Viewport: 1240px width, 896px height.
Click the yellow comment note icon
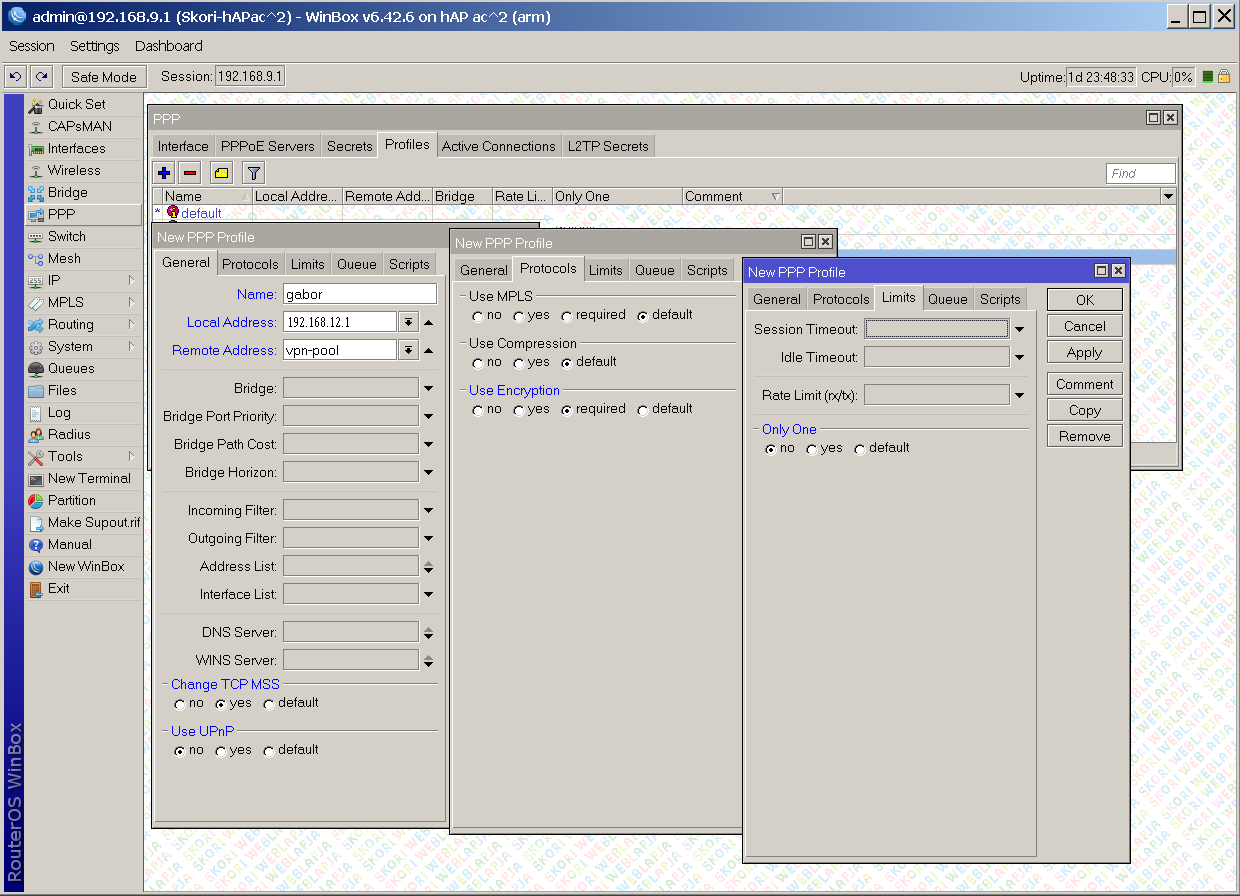pos(222,173)
